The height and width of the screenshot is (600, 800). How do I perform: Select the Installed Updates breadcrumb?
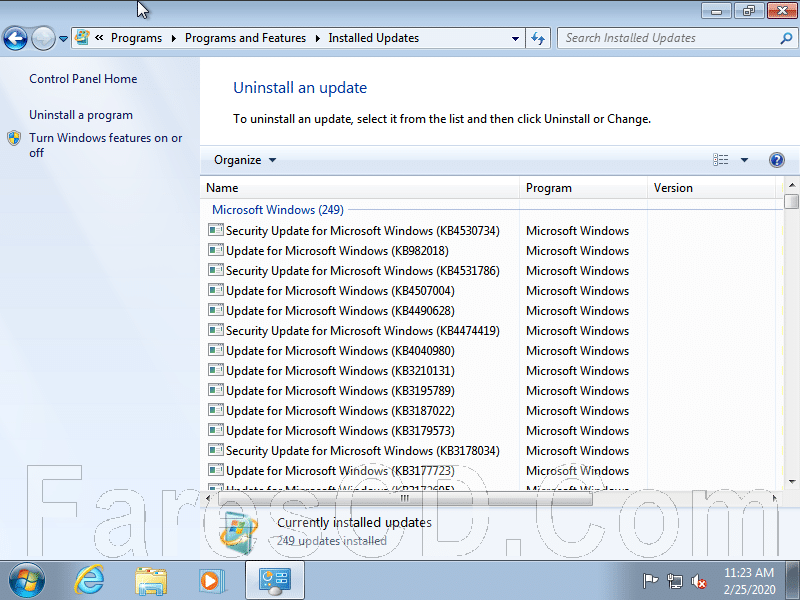tap(373, 38)
